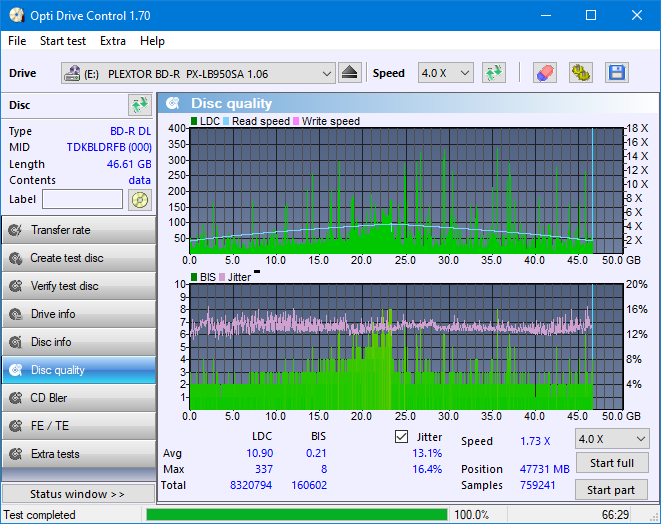This screenshot has width=661, height=524.
Task: Click the disc Label input field
Action: pyautogui.click(x=83, y=199)
